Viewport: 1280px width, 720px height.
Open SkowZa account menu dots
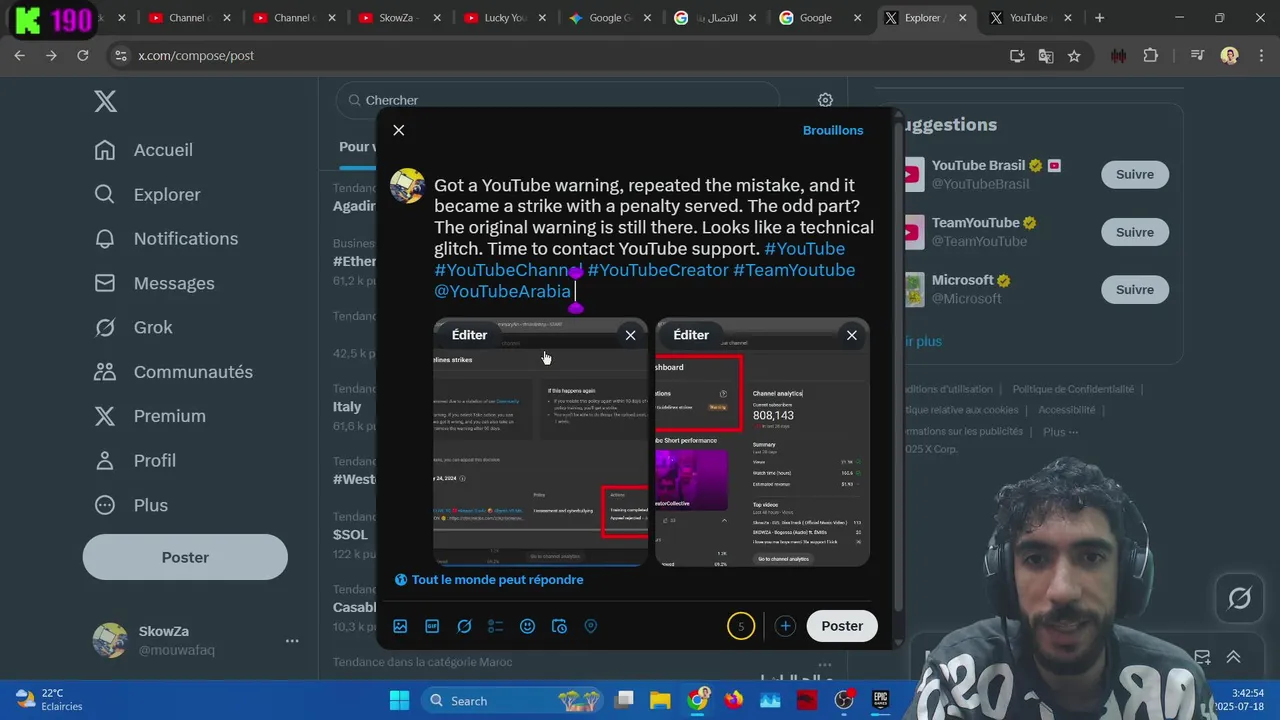pyautogui.click(x=292, y=641)
